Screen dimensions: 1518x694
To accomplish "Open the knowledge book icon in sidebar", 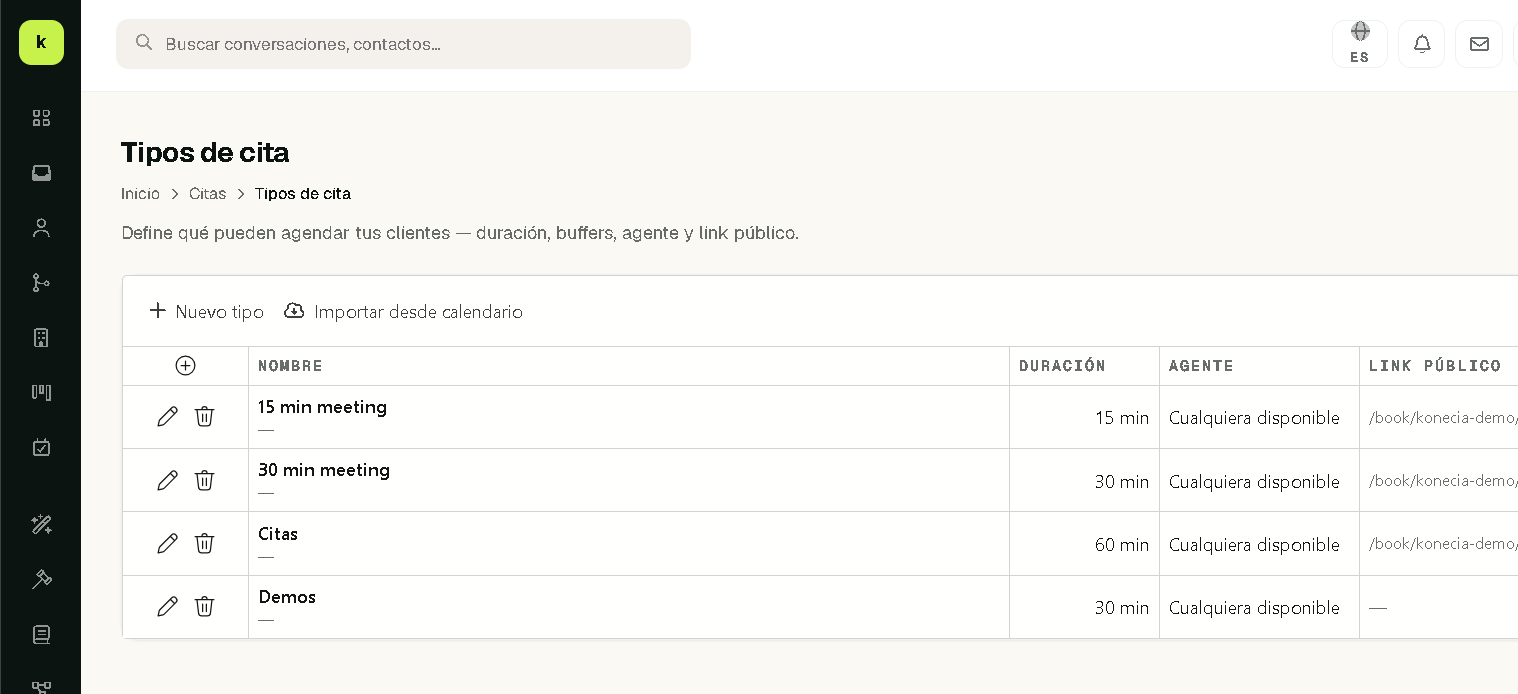I will (41, 634).
